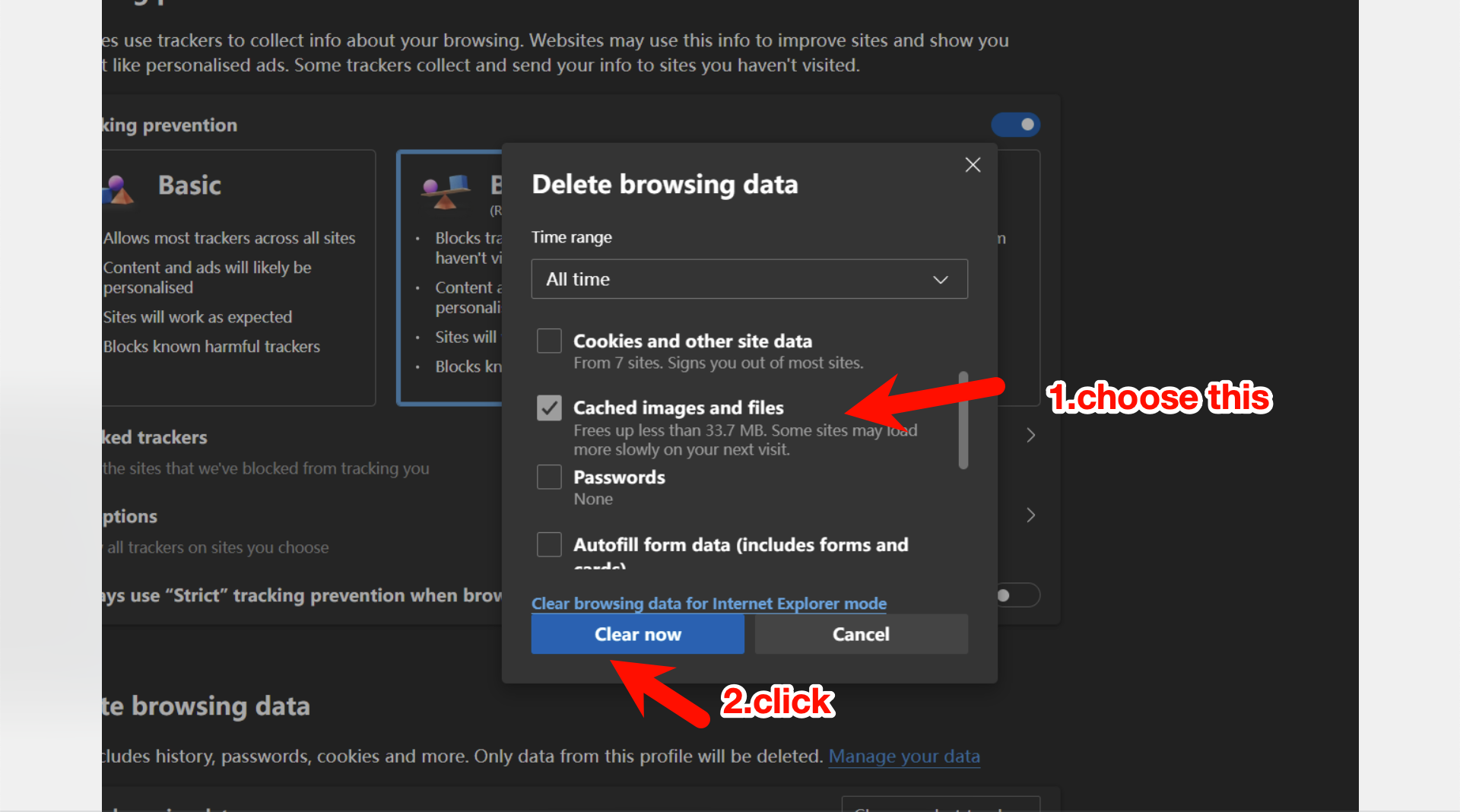1460x812 pixels.
Task: Select the Basic prevention card
Action: pyautogui.click(x=238, y=278)
